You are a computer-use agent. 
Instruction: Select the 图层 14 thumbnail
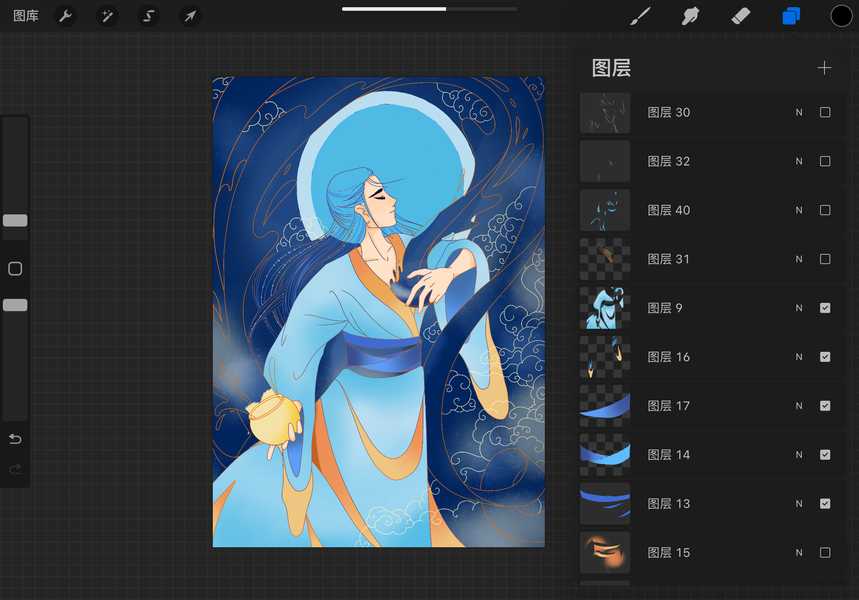tap(605, 454)
